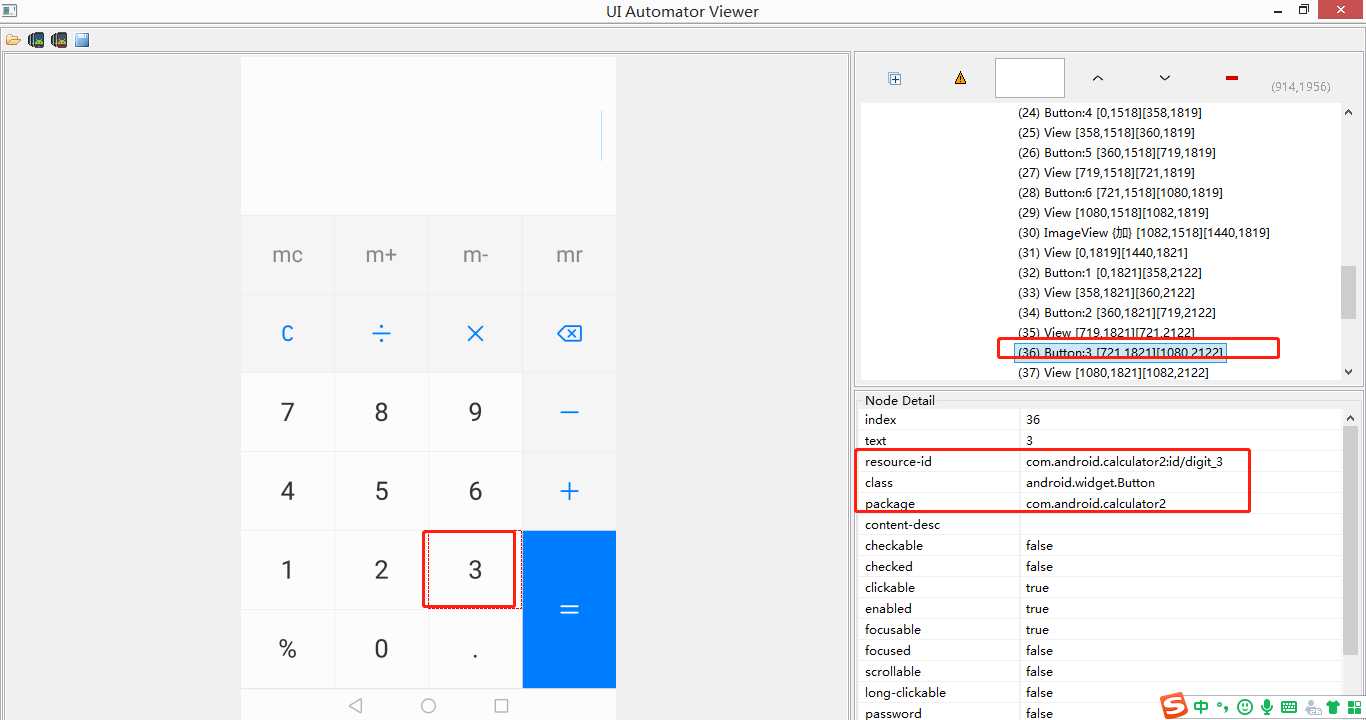The width and height of the screenshot is (1366, 720).
Task: Open IME skin via shirt icon
Action: [x=1332, y=707]
